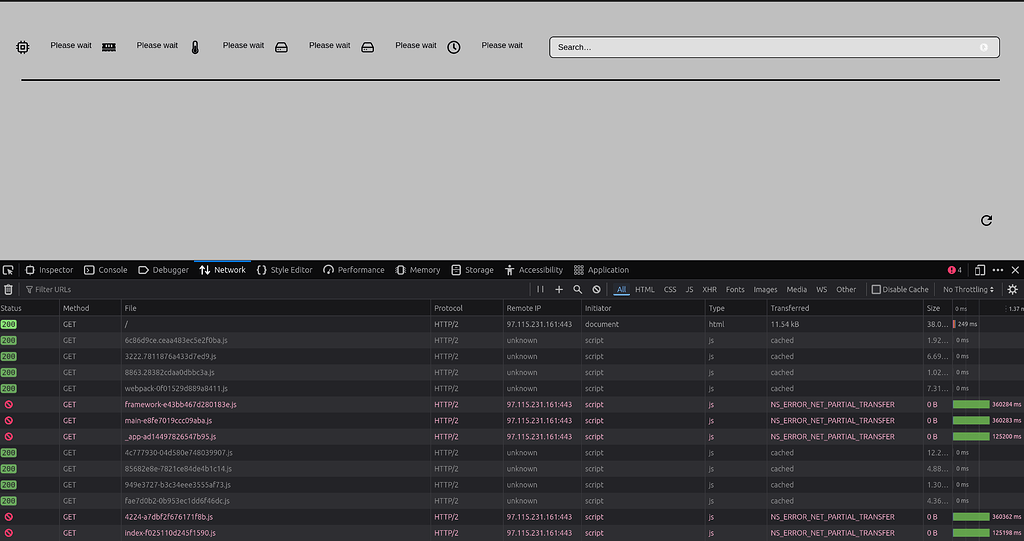Switch to the Storage tab
This screenshot has width=1024, height=541.
472,270
